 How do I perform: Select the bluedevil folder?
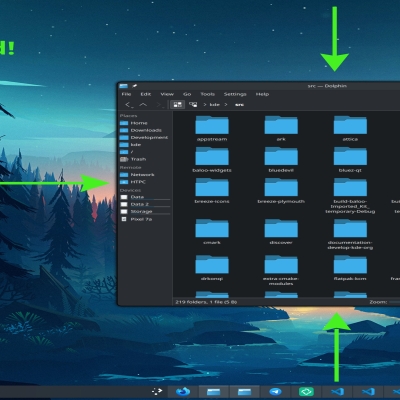[281, 160]
